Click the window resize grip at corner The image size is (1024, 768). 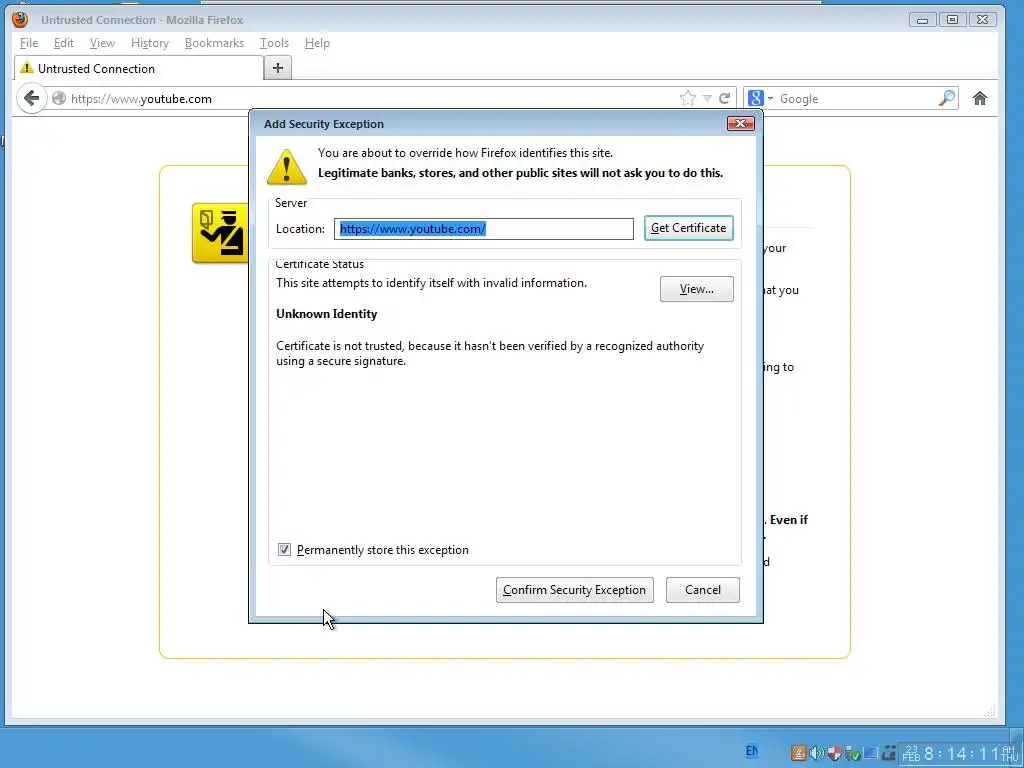click(x=990, y=711)
